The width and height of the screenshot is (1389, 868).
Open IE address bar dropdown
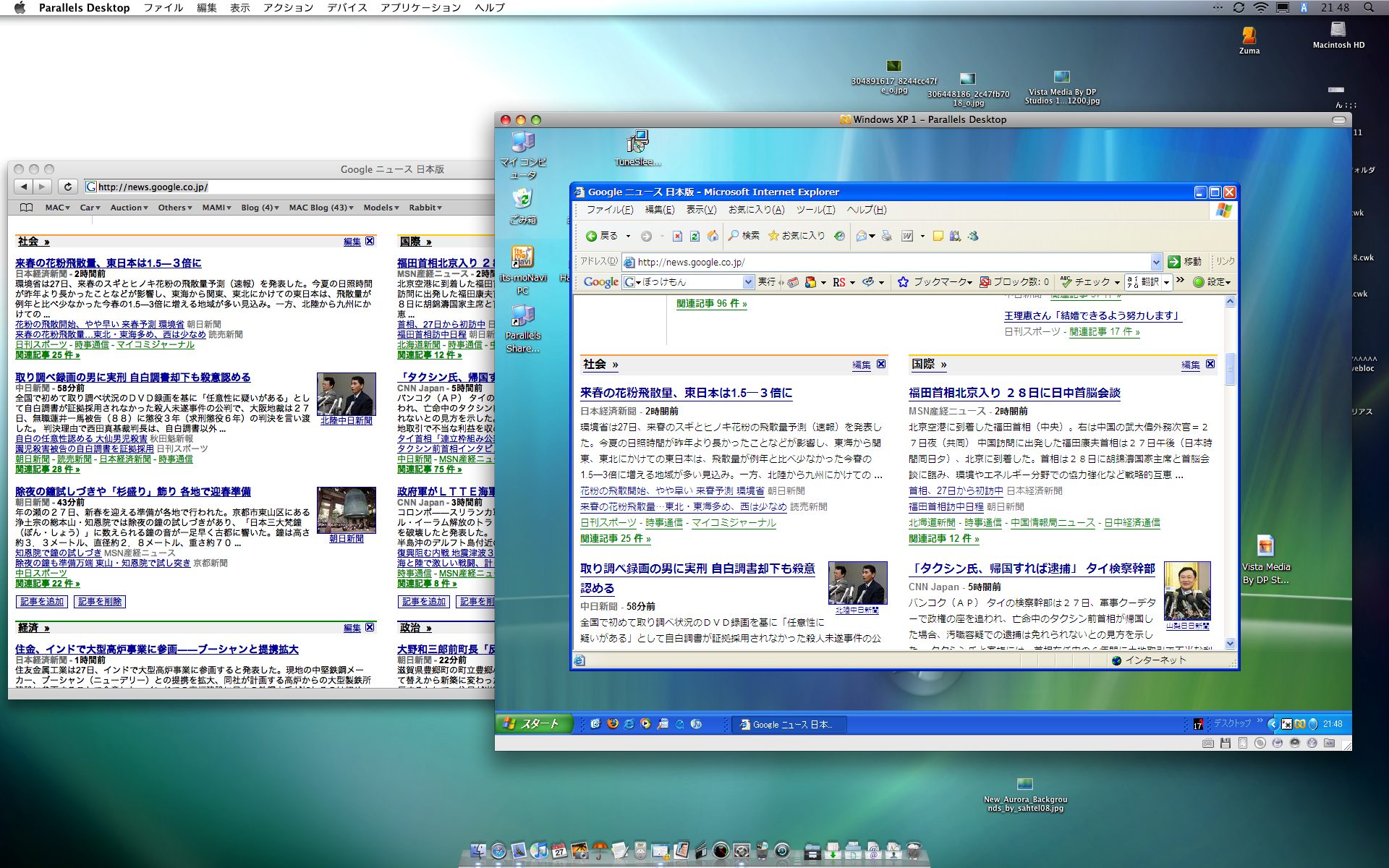(1155, 262)
